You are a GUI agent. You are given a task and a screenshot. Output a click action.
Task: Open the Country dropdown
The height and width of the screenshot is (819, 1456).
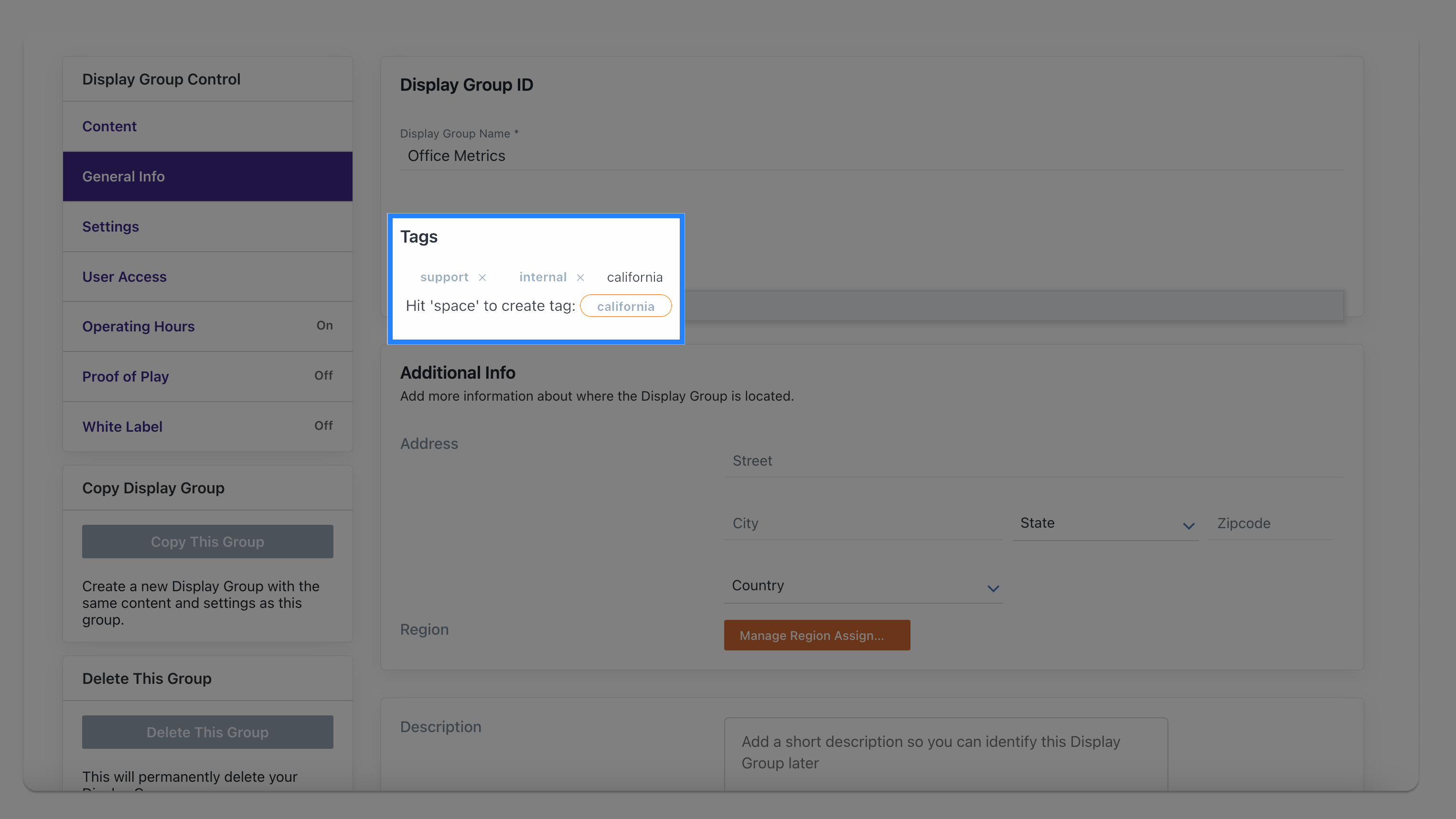click(863, 586)
